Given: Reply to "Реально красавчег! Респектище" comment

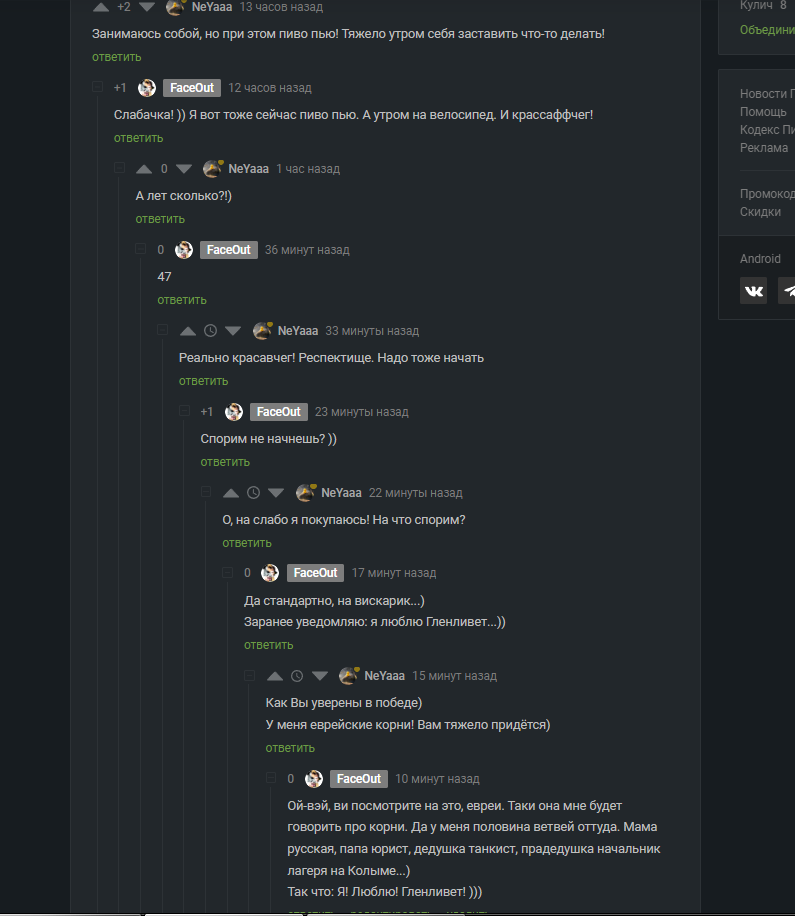Looking at the screenshot, I should pos(203,381).
